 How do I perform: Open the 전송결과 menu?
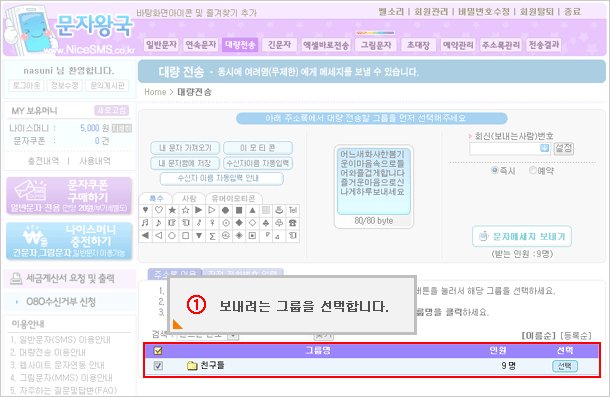click(x=544, y=45)
